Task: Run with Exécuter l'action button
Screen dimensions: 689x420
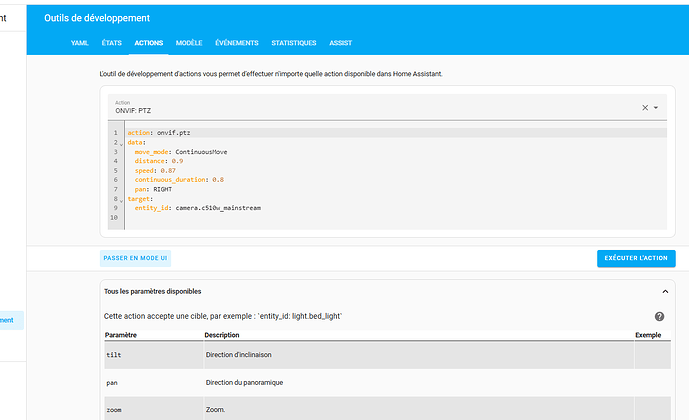Action: pyautogui.click(x=636, y=258)
